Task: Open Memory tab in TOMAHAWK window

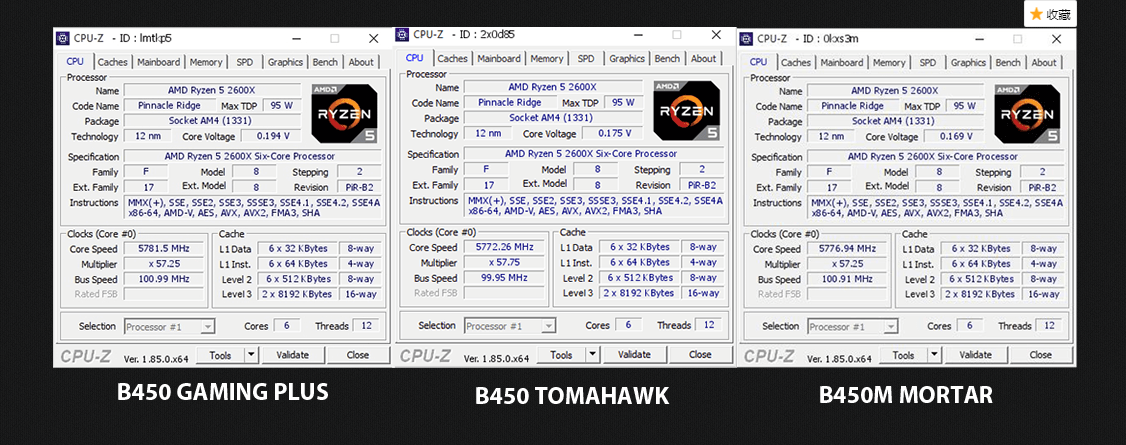Action: tap(547, 59)
